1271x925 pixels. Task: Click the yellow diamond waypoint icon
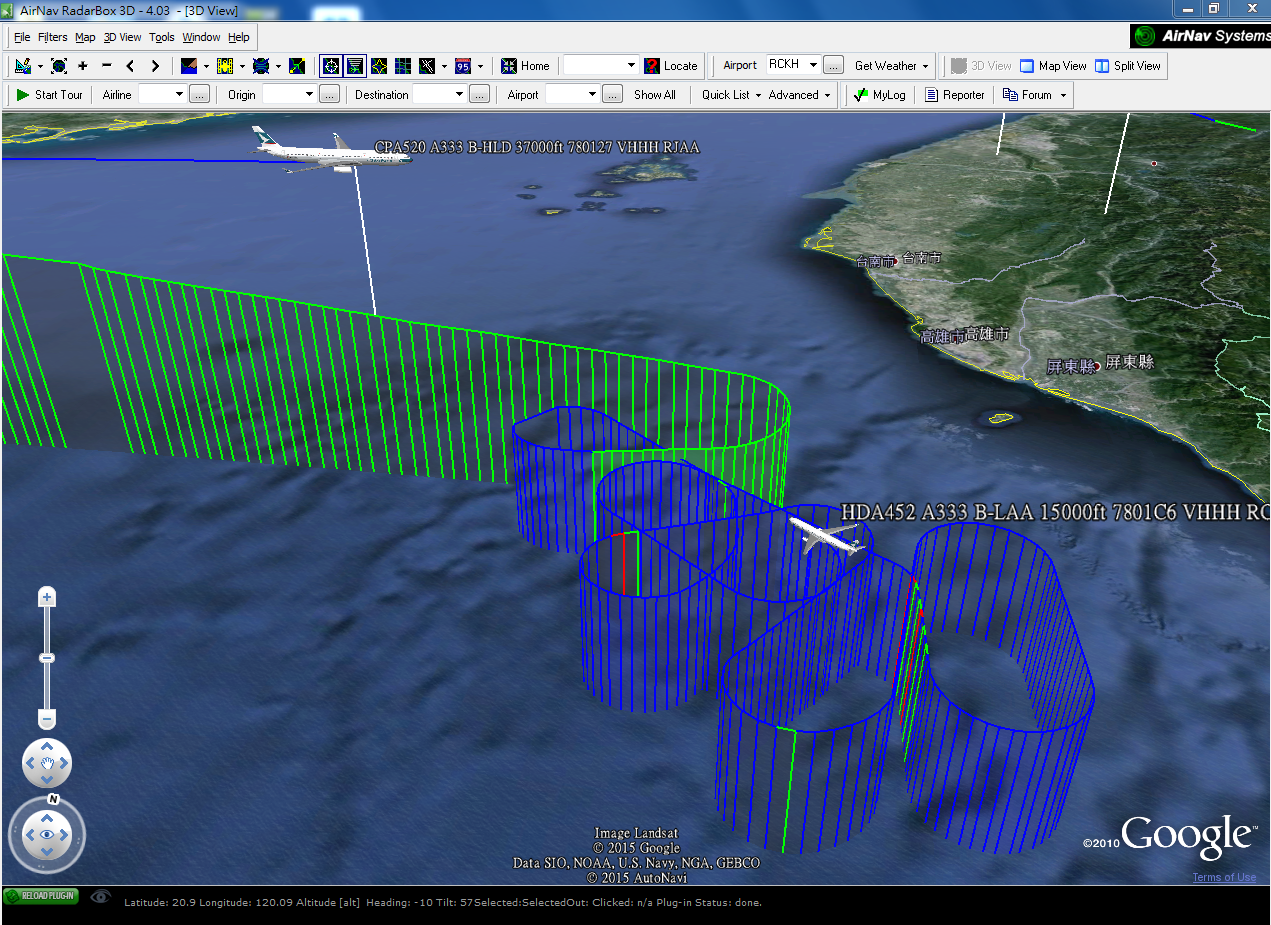click(379, 66)
